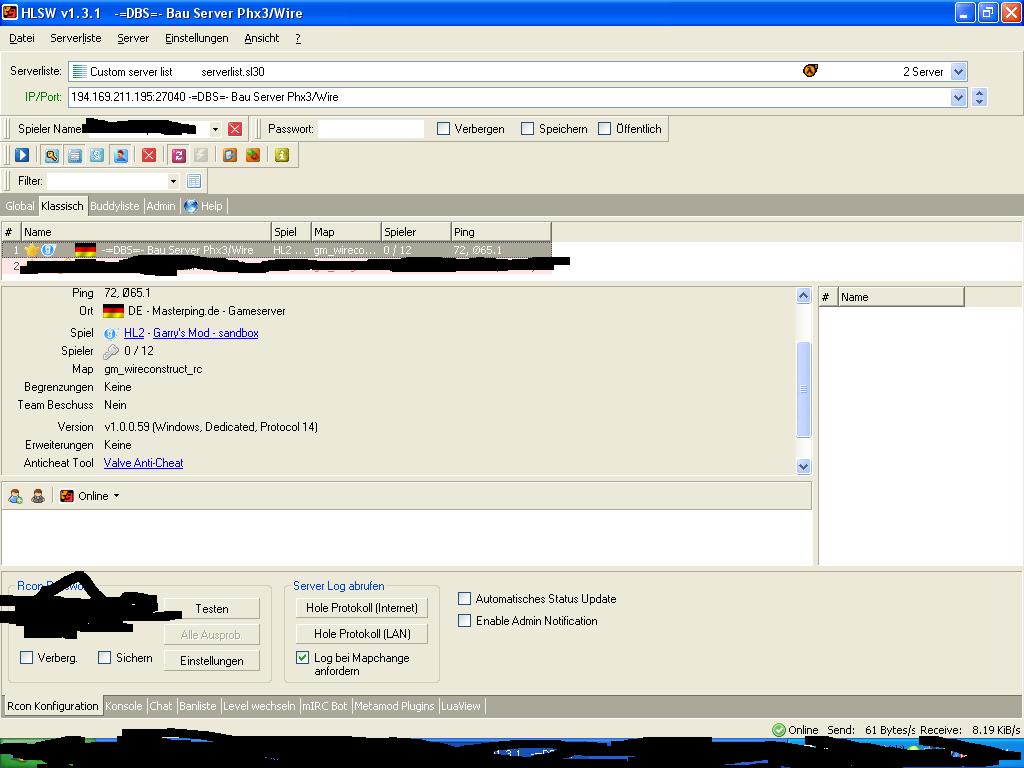The height and width of the screenshot is (768, 1024).
Task: Click the yellow info icon in toolbar
Action: point(282,155)
